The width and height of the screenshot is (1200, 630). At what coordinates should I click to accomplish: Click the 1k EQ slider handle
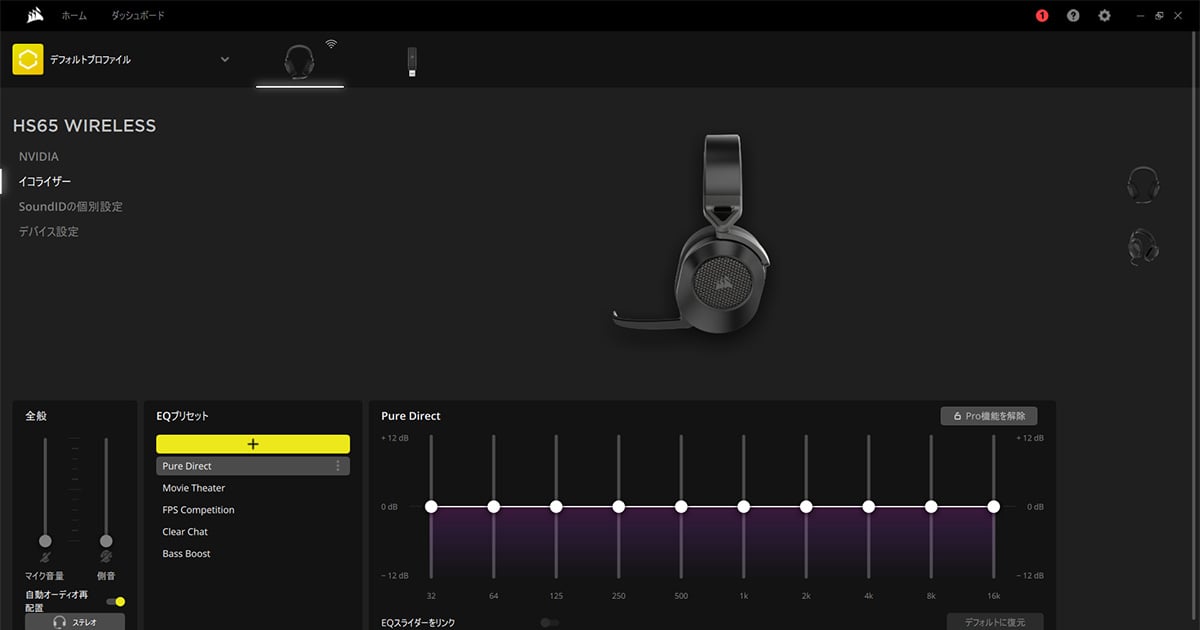[743, 507]
